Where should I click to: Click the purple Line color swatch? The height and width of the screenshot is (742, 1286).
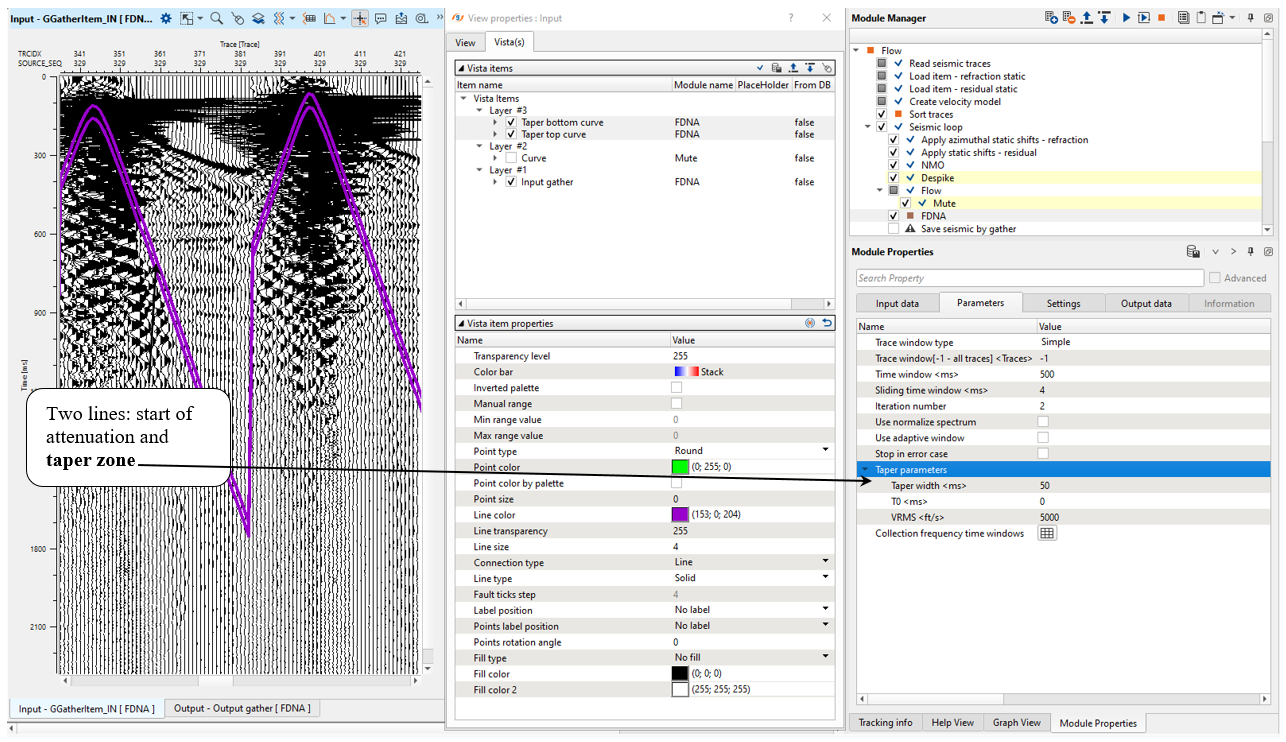point(680,515)
